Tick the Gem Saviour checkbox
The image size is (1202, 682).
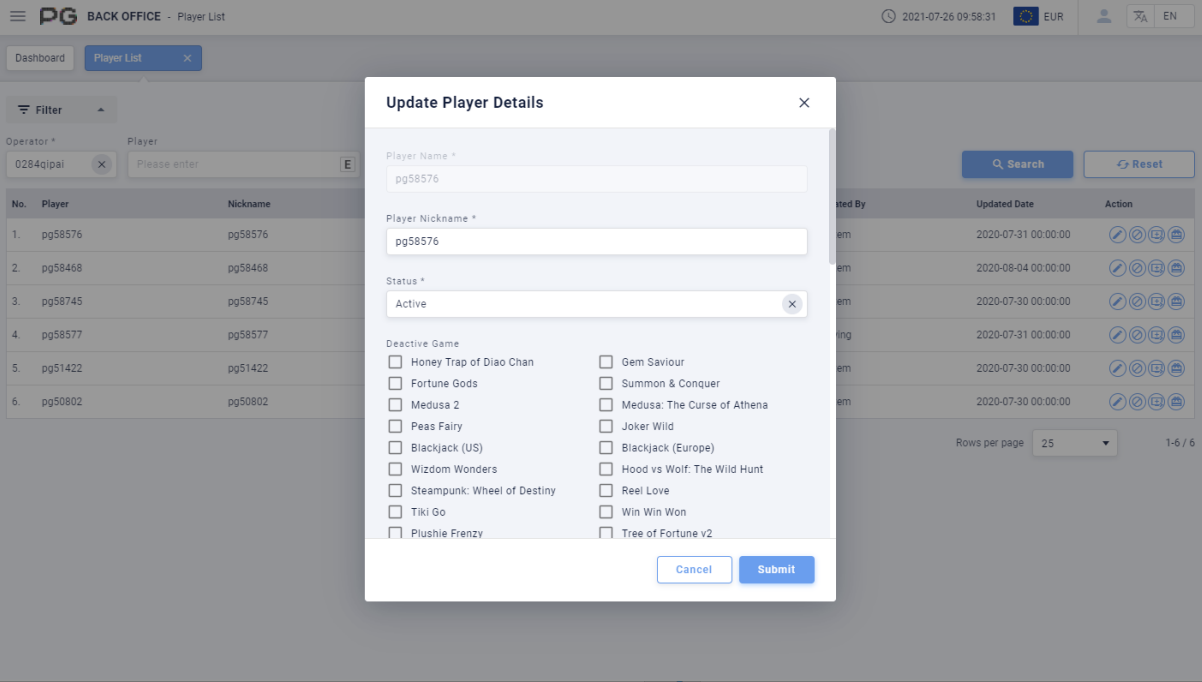606,362
